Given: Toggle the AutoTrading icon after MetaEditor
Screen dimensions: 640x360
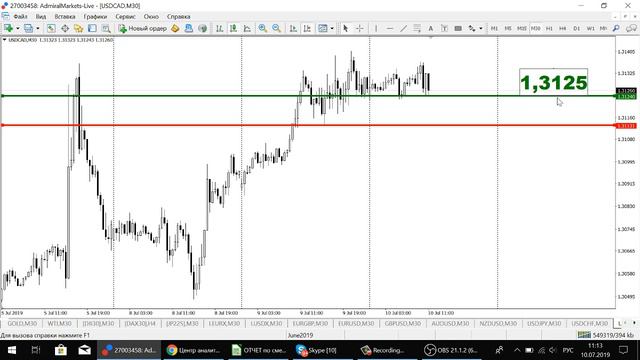Looking at the screenshot, I should click(x=189, y=28).
